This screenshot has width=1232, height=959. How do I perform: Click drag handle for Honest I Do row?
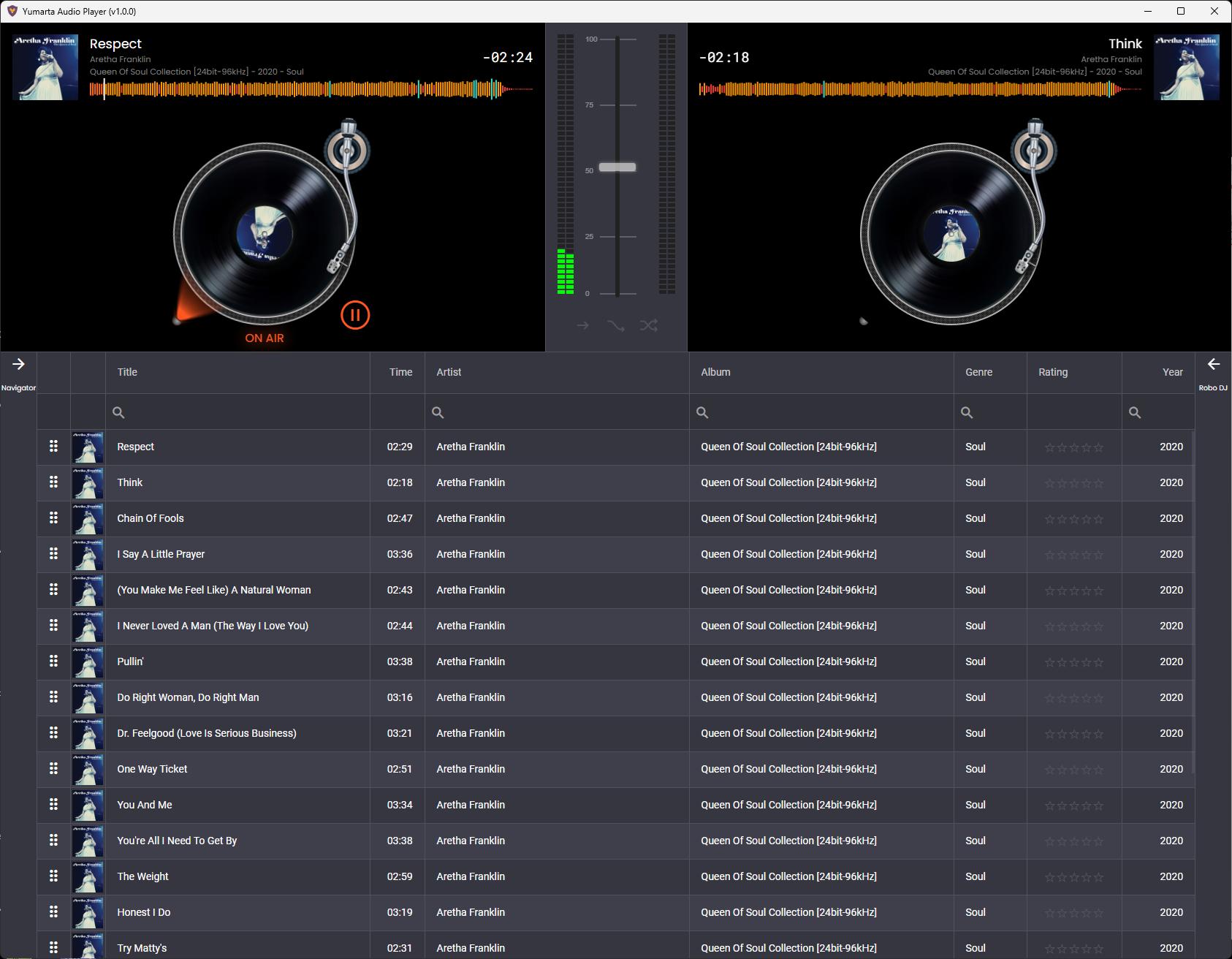[x=53, y=911]
